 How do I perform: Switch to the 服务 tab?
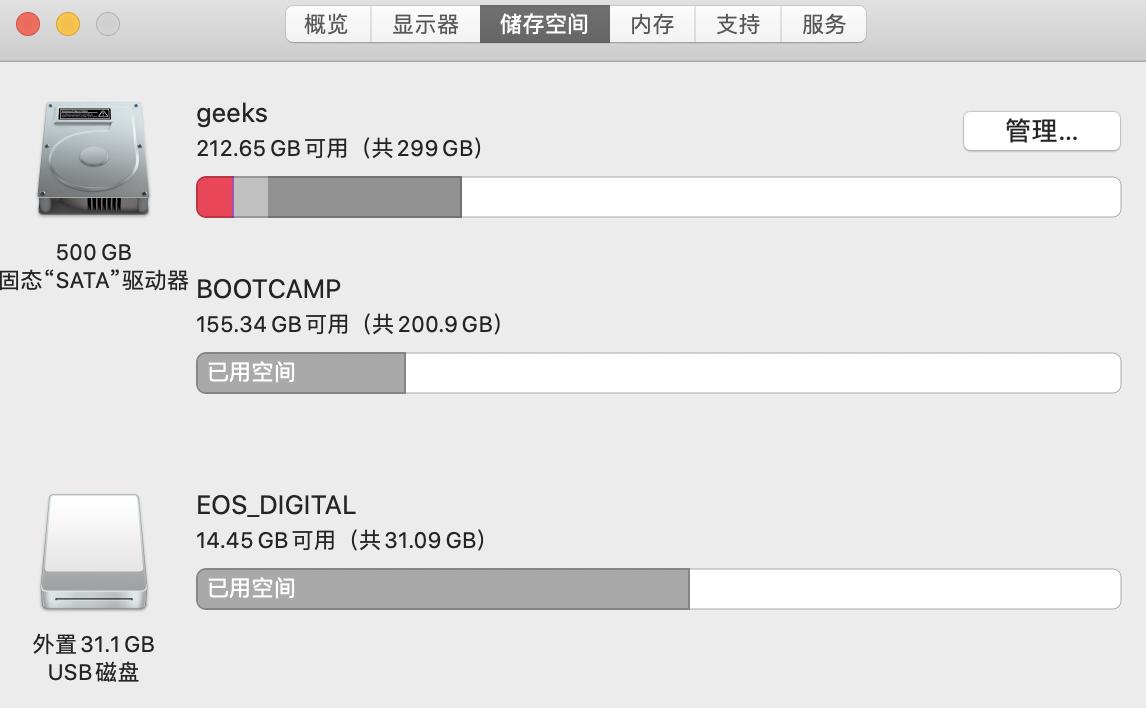823,24
